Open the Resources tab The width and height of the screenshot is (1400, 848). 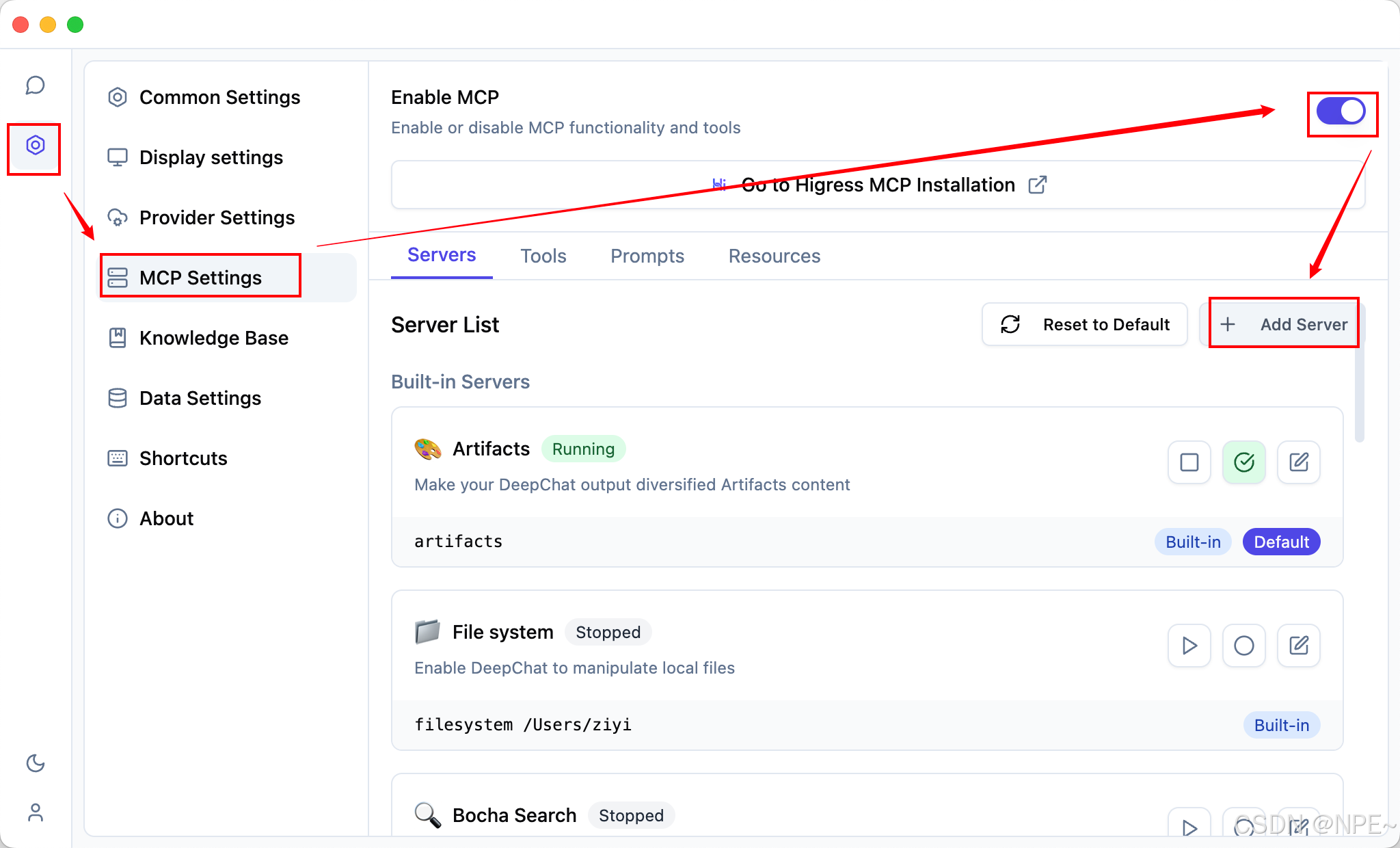[x=774, y=256]
